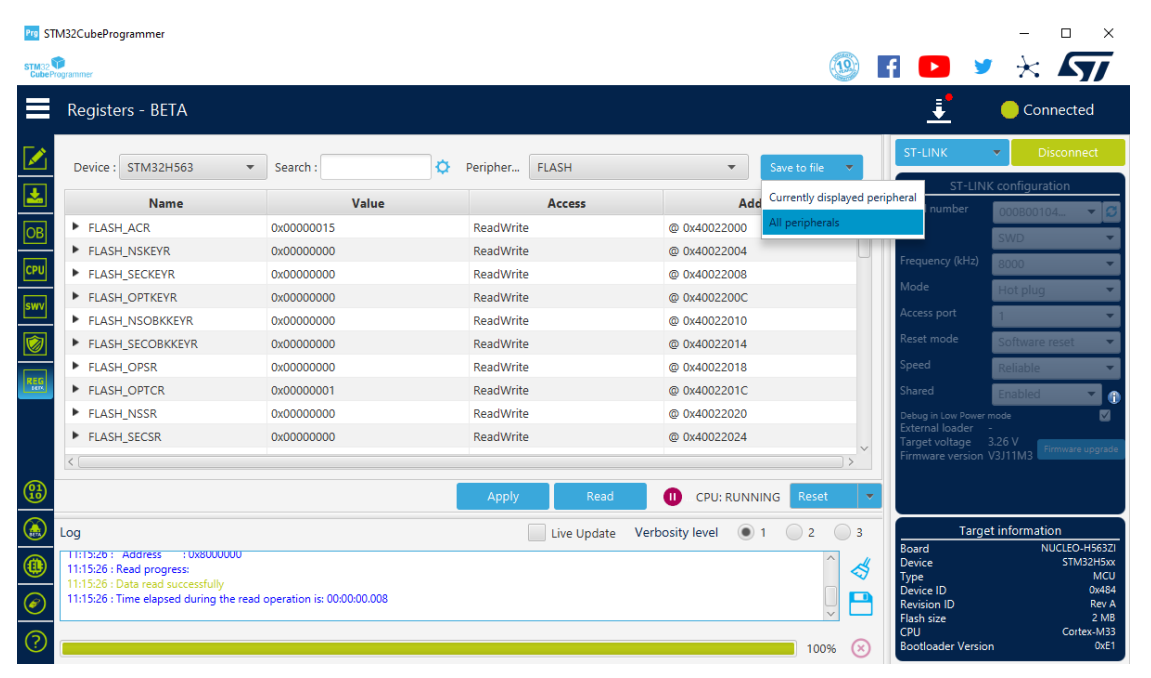Open Memory & File editing sidebar icon
Viewport: 1151px width, 678px height.
click(35, 158)
